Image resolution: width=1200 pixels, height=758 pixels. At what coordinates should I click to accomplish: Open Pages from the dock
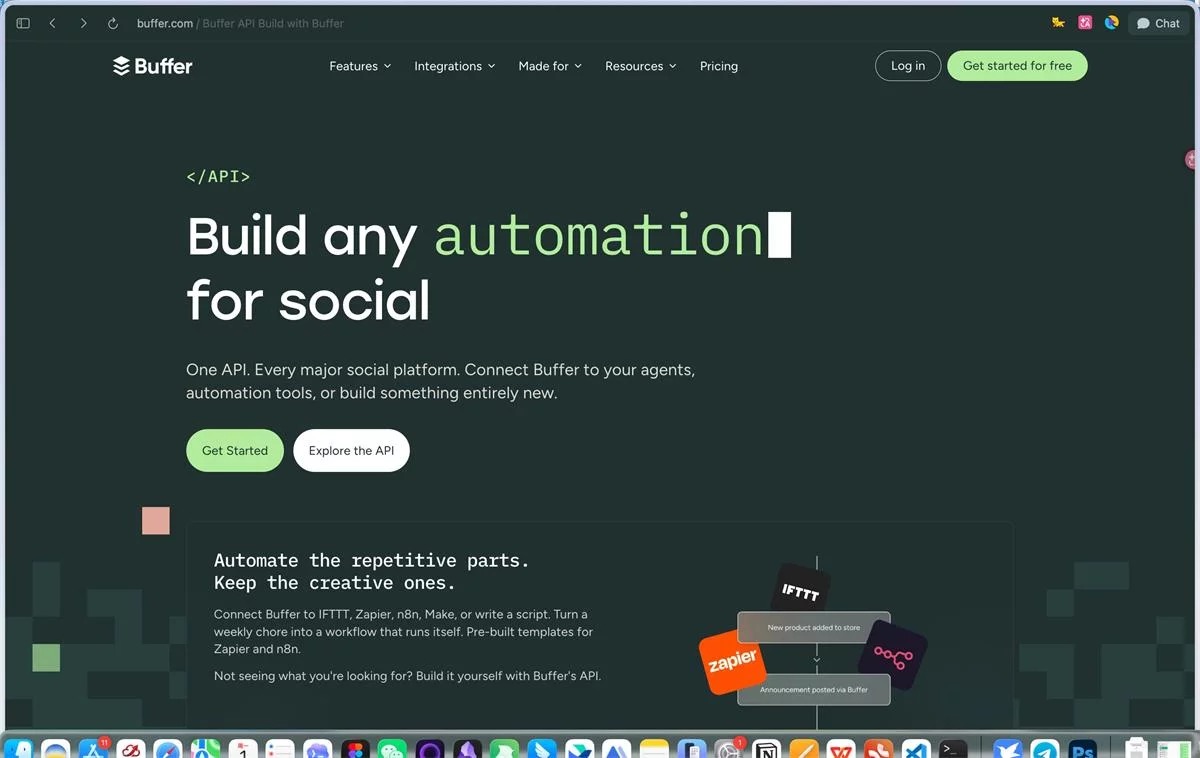coord(804,749)
